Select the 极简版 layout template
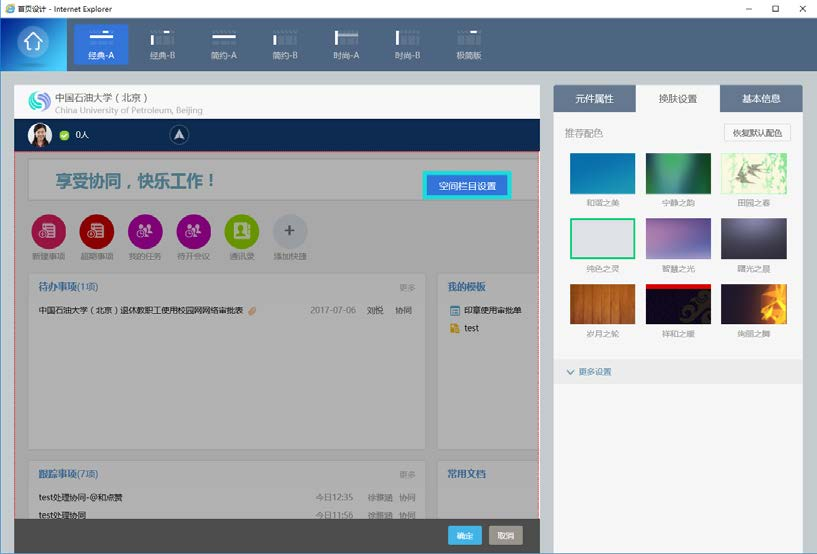The height and width of the screenshot is (554, 817). tap(468, 44)
